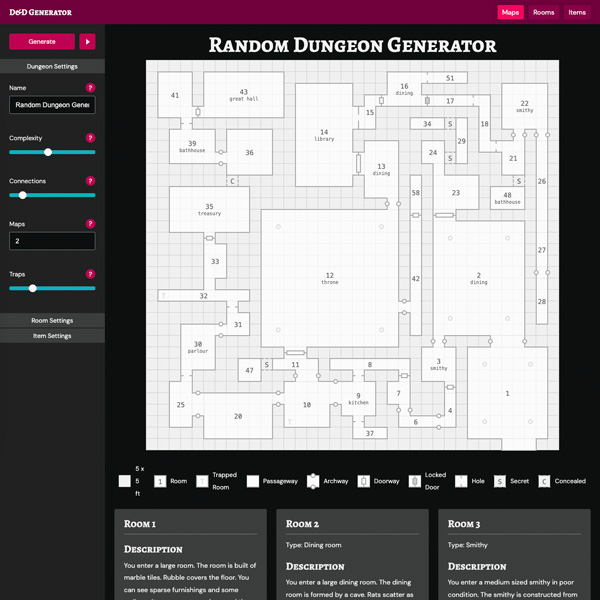Viewport: 600px width, 600px height.
Task: Click the Maps number input field
Action: point(52,241)
